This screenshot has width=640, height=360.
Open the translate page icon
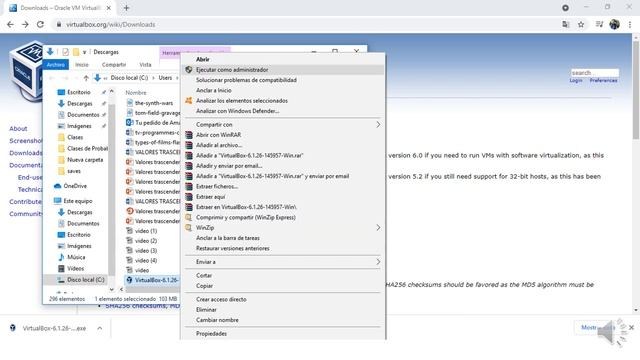(x=566, y=24)
